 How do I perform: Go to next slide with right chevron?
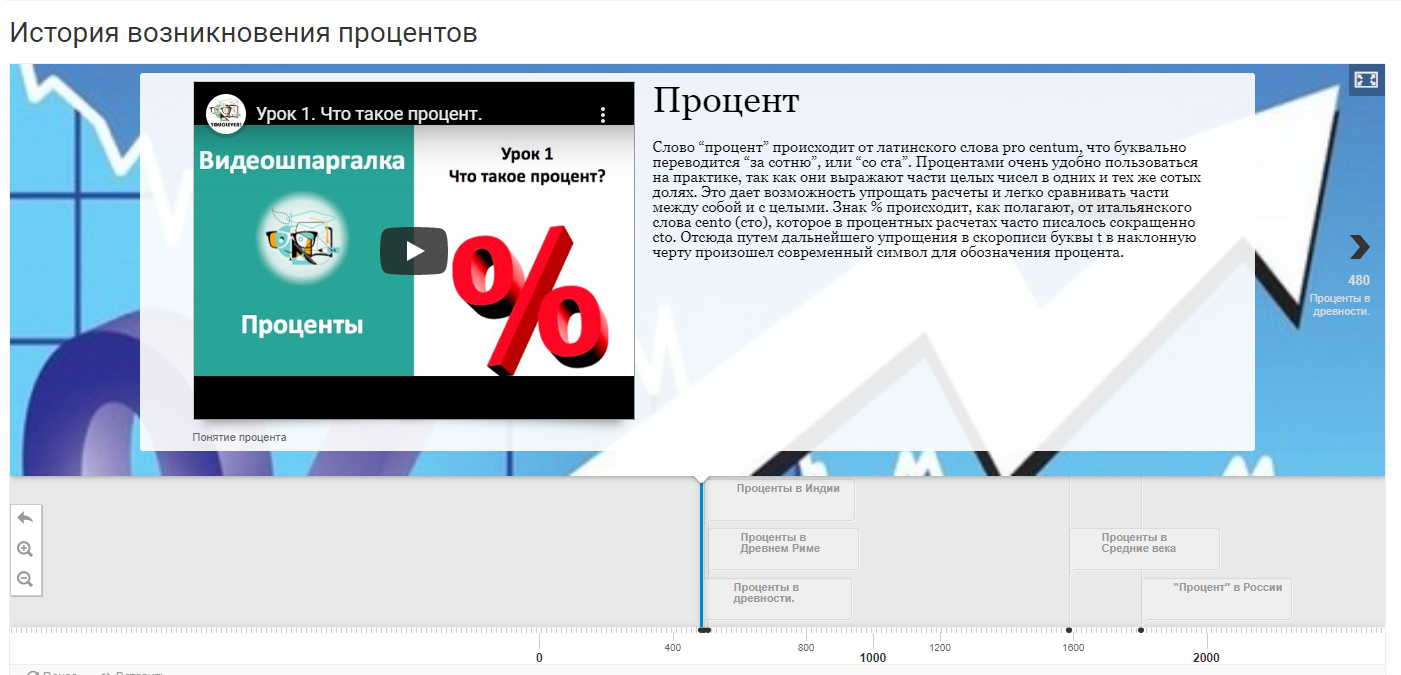click(x=1359, y=247)
